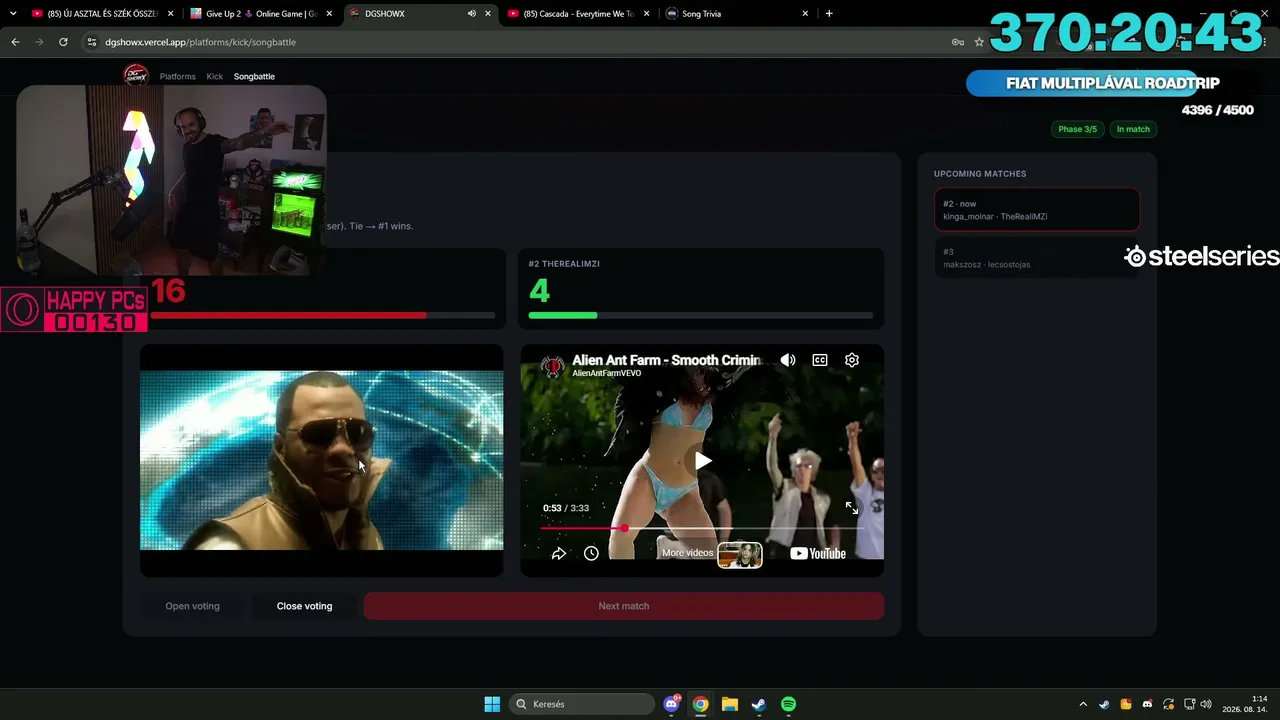
Task: Click the In match status badge
Action: (x=1133, y=129)
